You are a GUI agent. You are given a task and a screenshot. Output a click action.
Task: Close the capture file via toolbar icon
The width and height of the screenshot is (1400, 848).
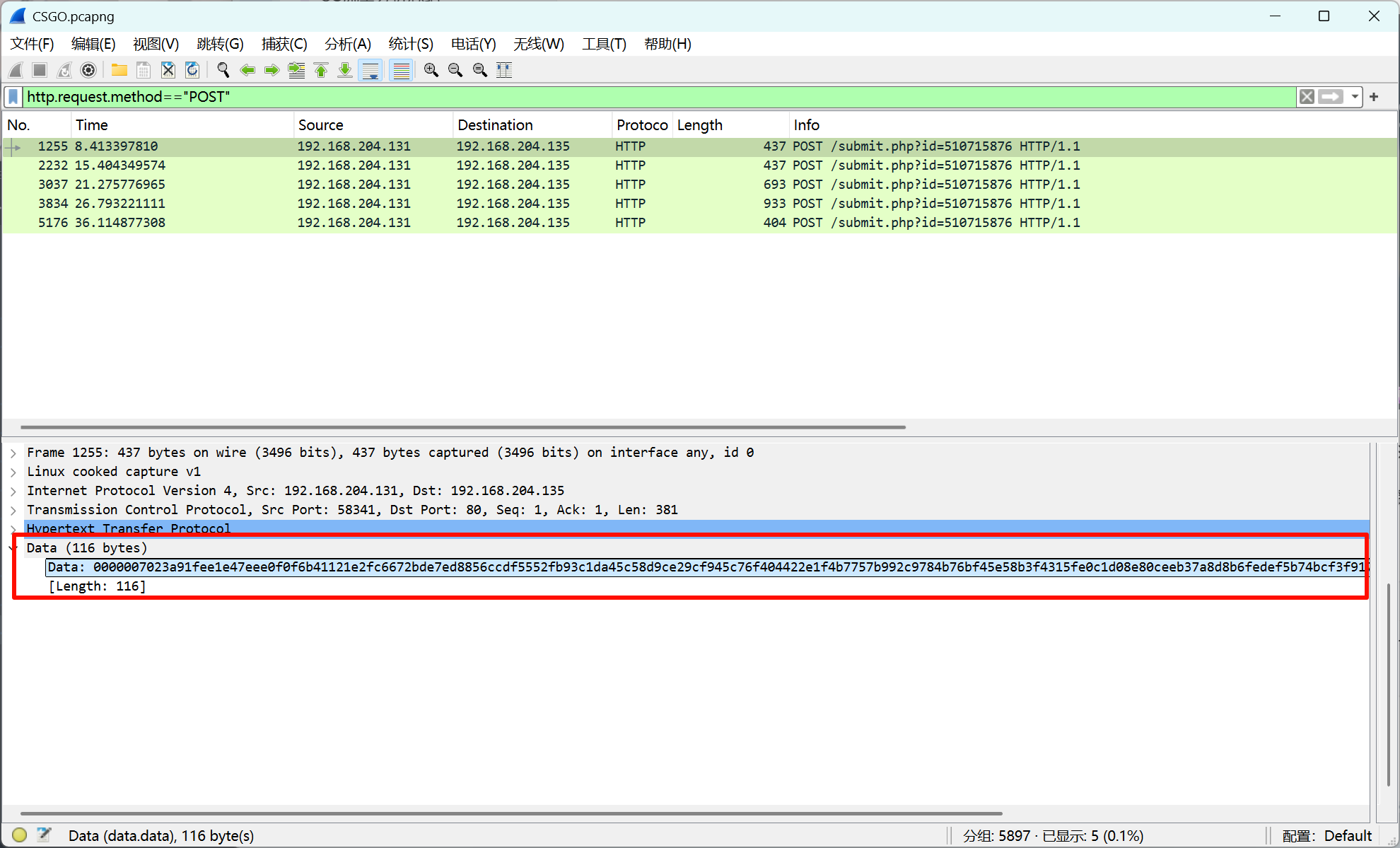tap(168, 70)
